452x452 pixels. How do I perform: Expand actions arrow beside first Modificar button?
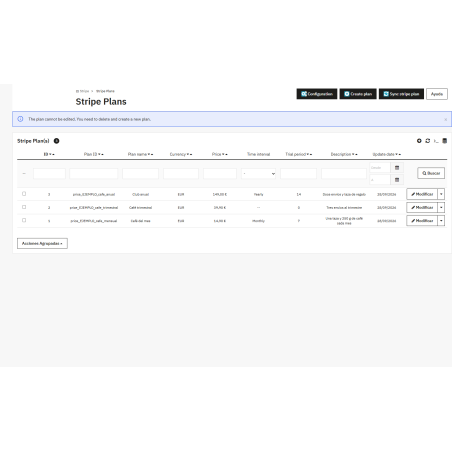[441, 194]
